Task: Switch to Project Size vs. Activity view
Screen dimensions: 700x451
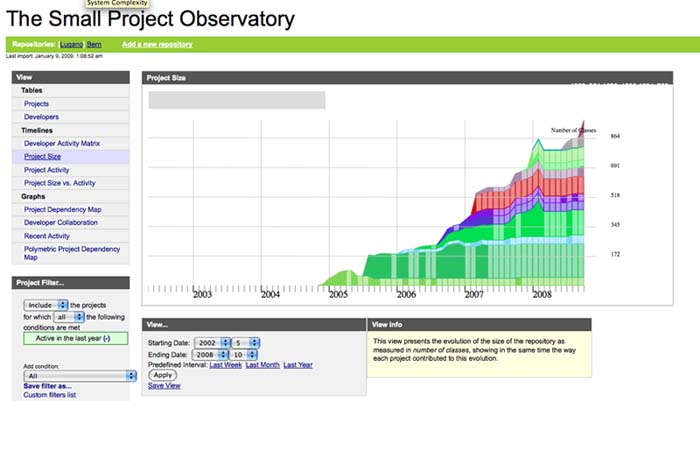Action: click(x=60, y=183)
